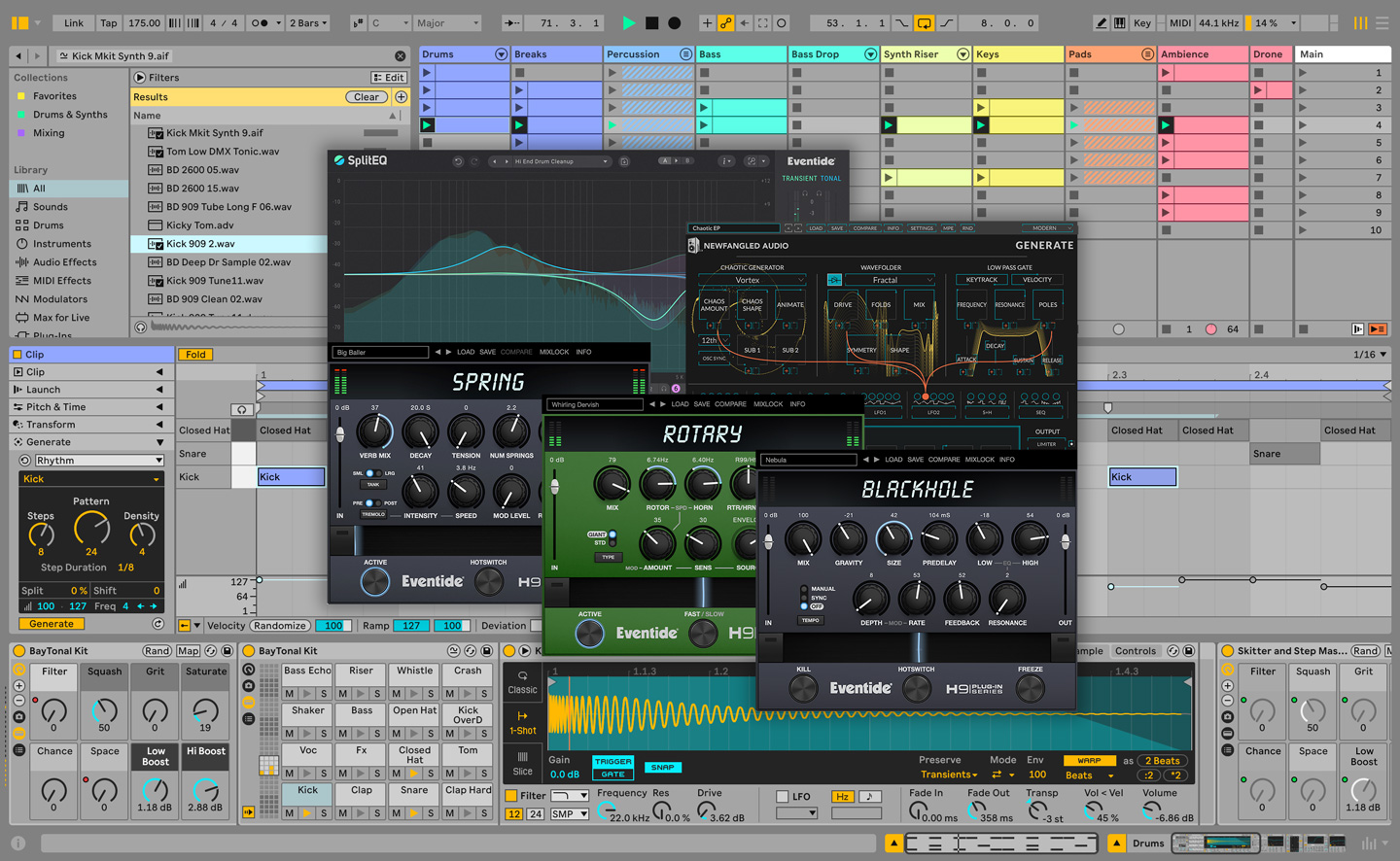The width and height of the screenshot is (1400, 861).
Task: Click the Capture MIDI circle icon
Action: [x=781, y=22]
